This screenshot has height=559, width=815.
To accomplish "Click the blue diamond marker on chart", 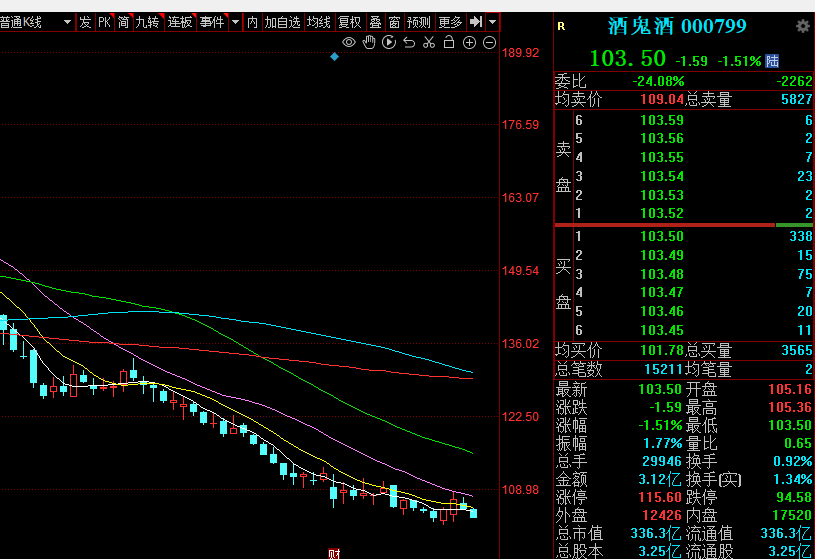I will point(335,57).
